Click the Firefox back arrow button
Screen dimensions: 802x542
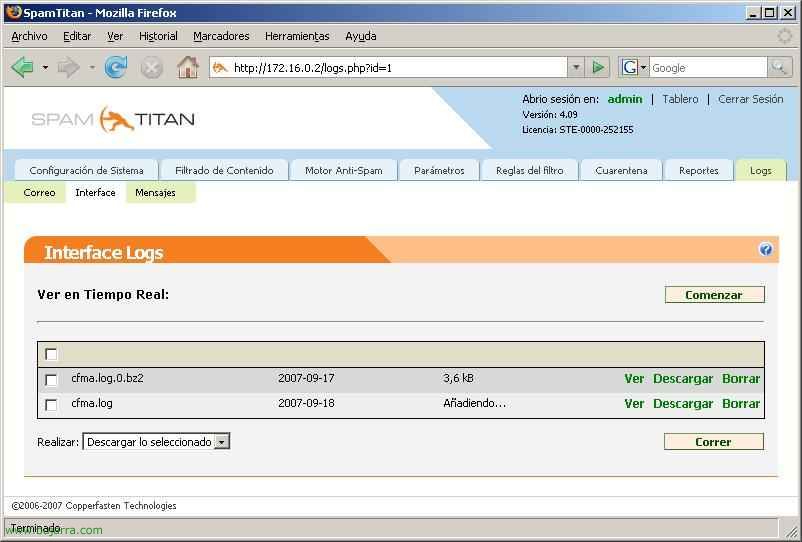pos(23,67)
